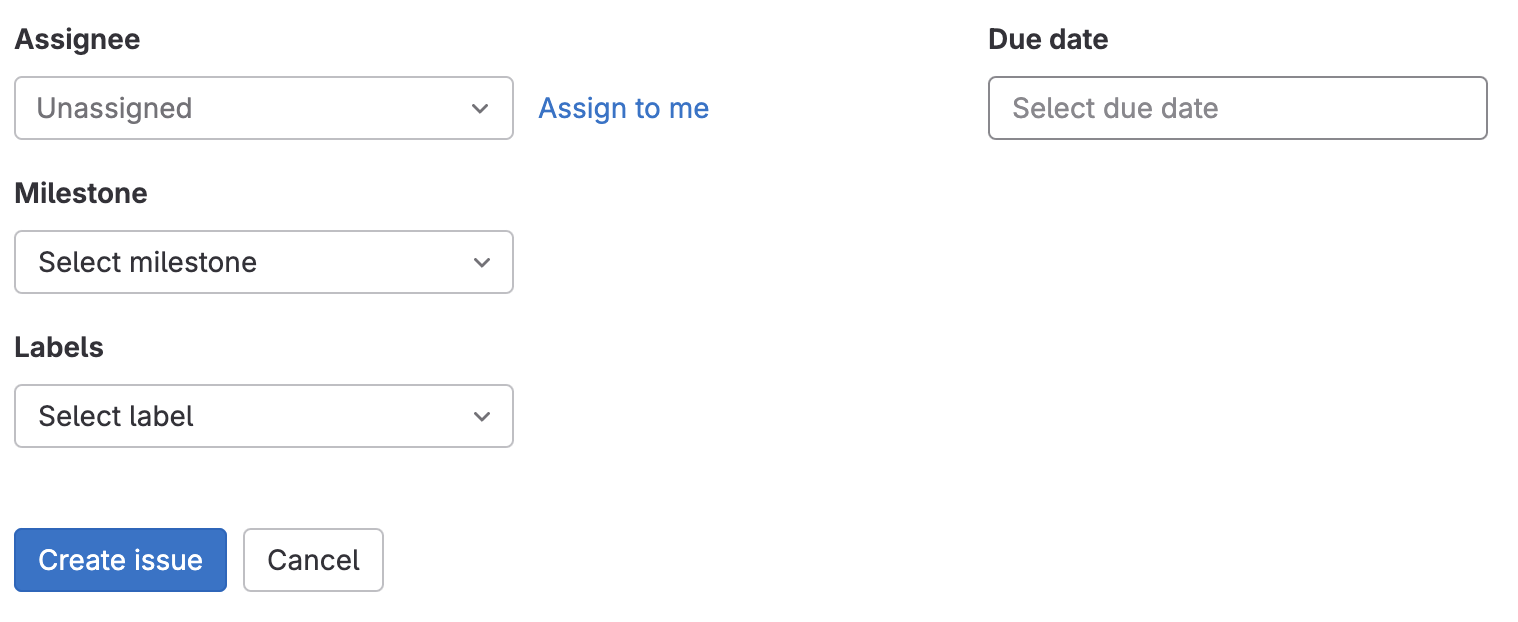The width and height of the screenshot is (1518, 622).
Task: Click the Assignee field label
Action: tap(77, 40)
